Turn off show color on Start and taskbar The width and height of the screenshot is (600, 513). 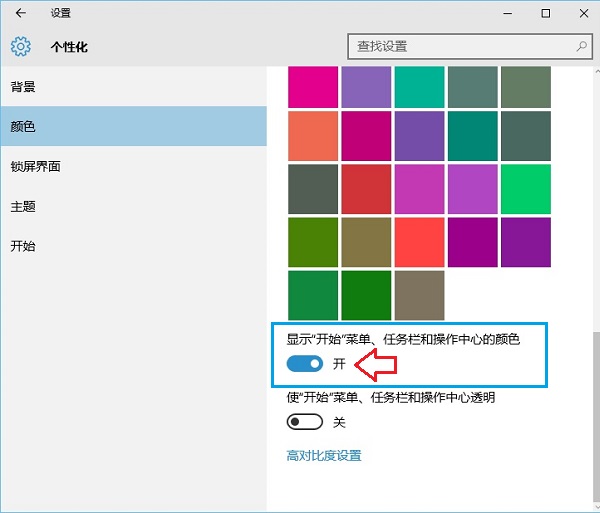(x=306, y=365)
